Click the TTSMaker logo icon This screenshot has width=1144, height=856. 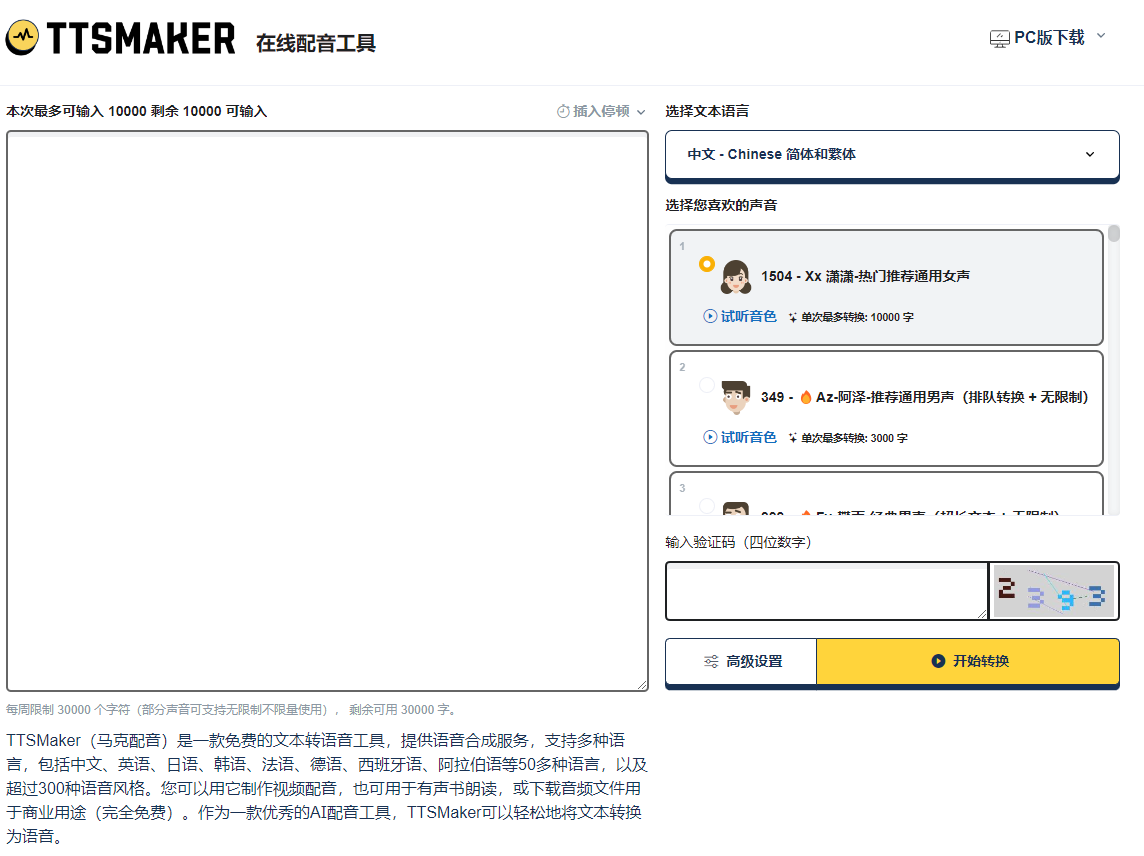23,37
